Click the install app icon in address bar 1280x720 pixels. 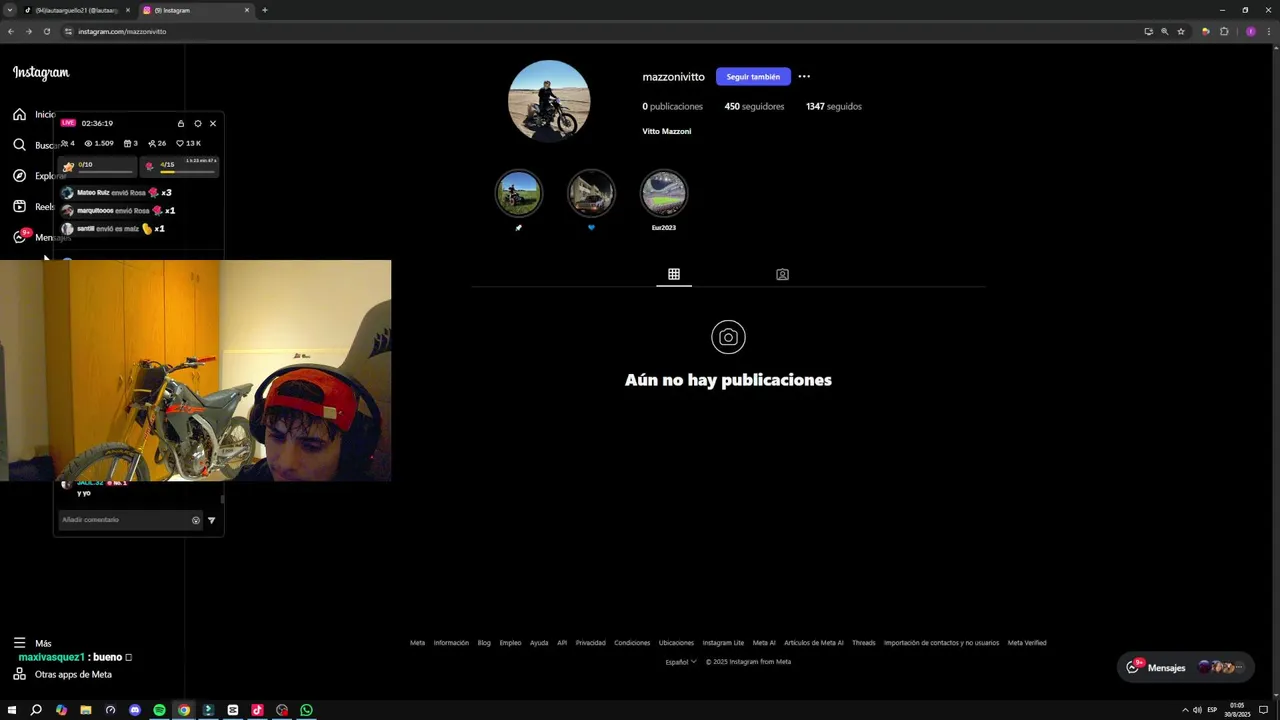pos(1148,31)
